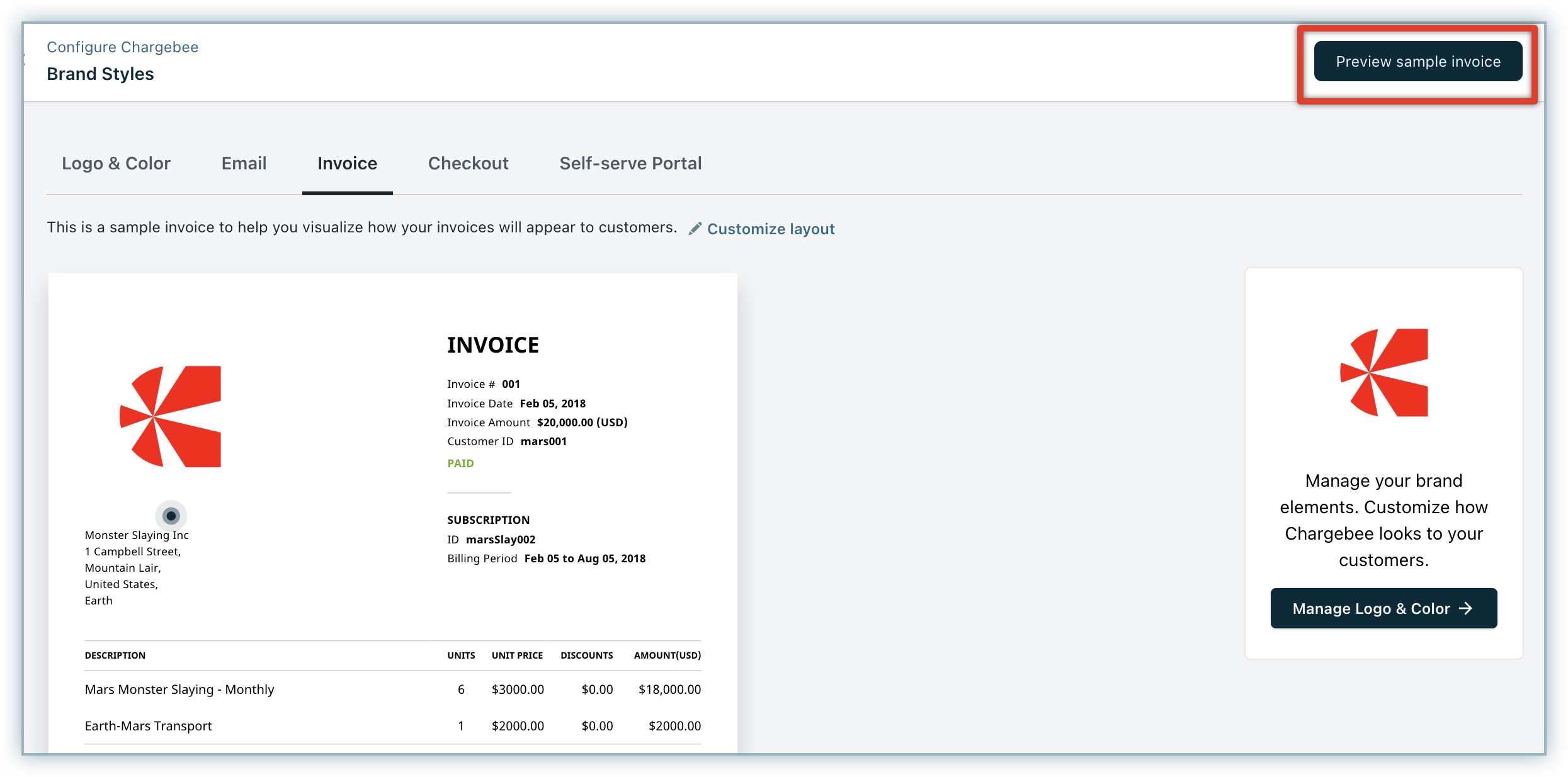Screen dimensions: 1568x777
Task: Select the Invoice tab
Action: point(347,164)
